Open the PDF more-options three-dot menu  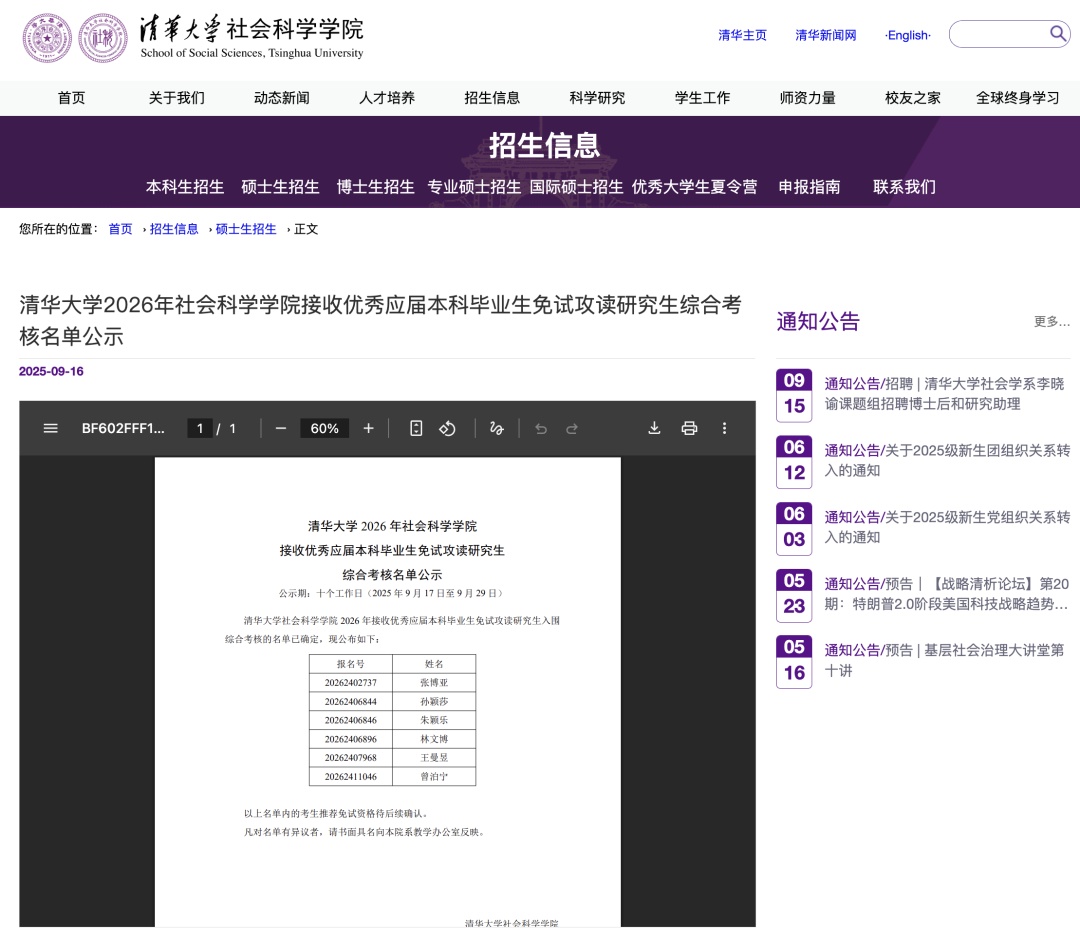pos(724,428)
